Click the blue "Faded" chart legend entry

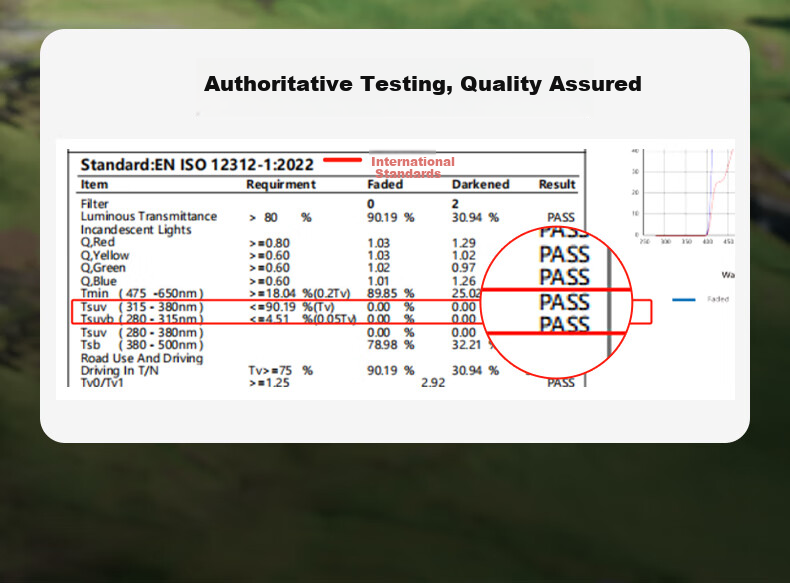[x=701, y=299]
